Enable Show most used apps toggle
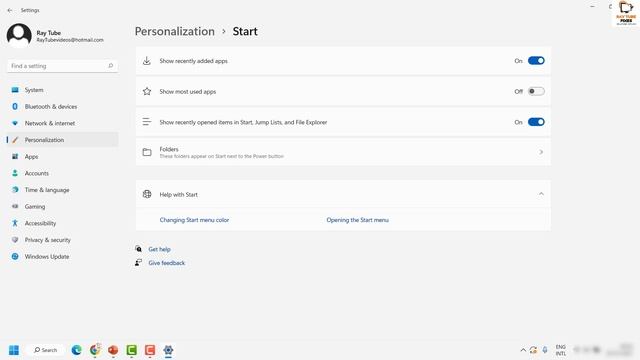Screen dimensions: 640x360 click(x=536, y=91)
